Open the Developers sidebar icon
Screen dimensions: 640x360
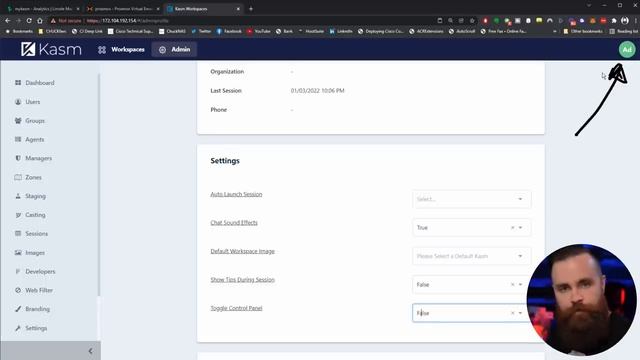point(18,271)
